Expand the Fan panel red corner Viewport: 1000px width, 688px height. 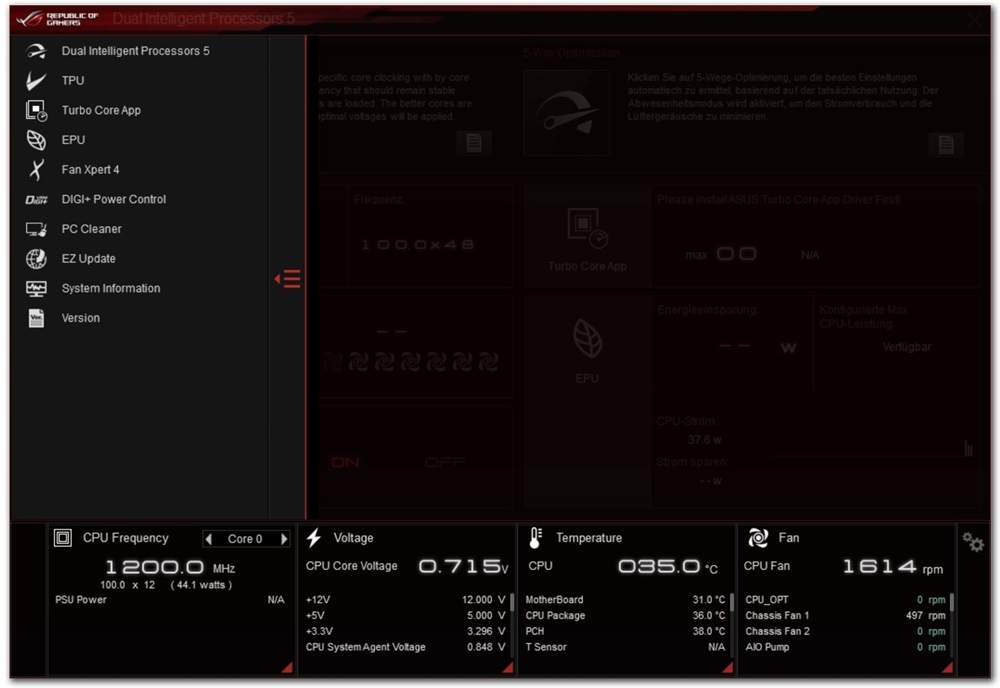[x=948, y=667]
